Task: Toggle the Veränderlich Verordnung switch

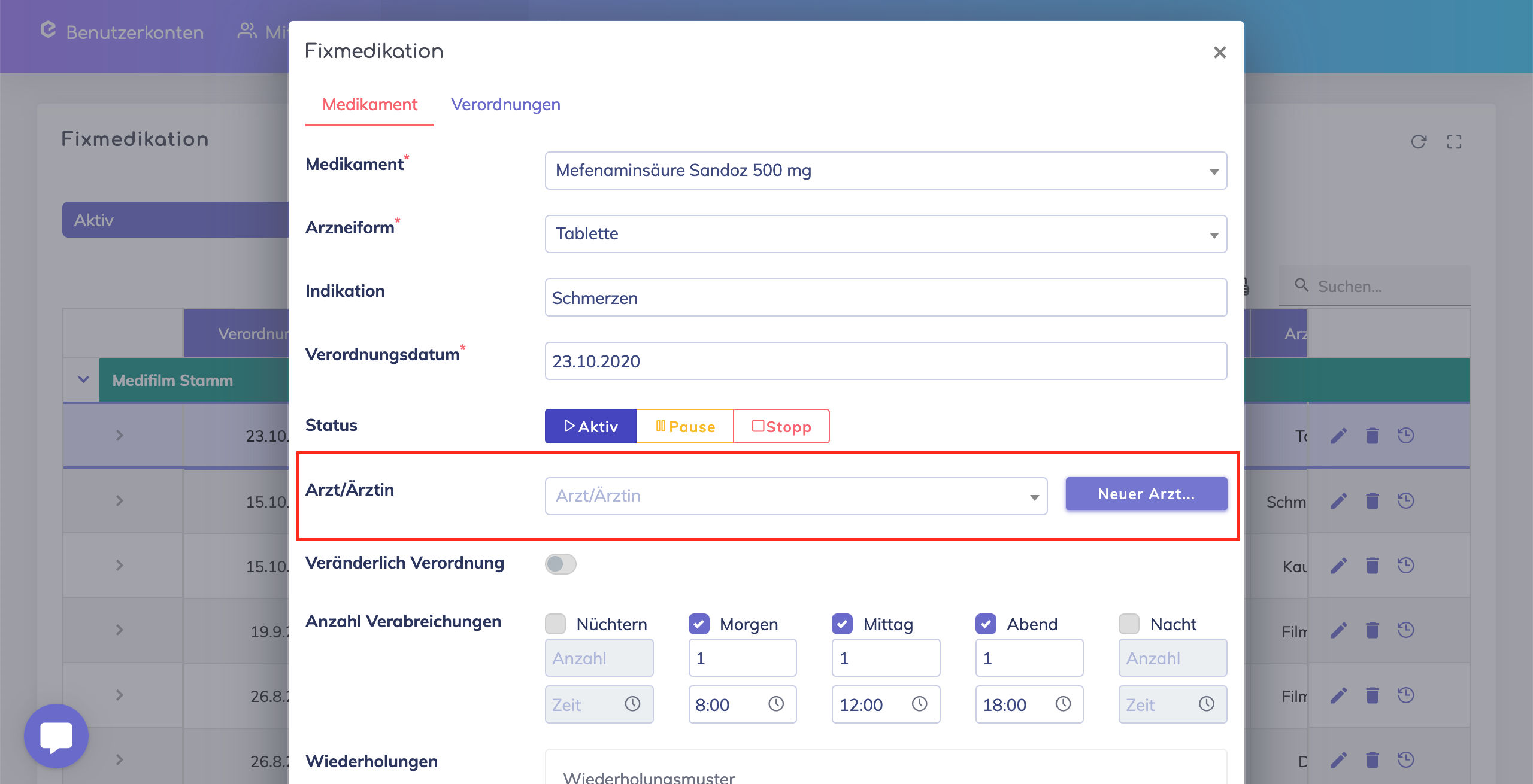Action: tap(561, 564)
